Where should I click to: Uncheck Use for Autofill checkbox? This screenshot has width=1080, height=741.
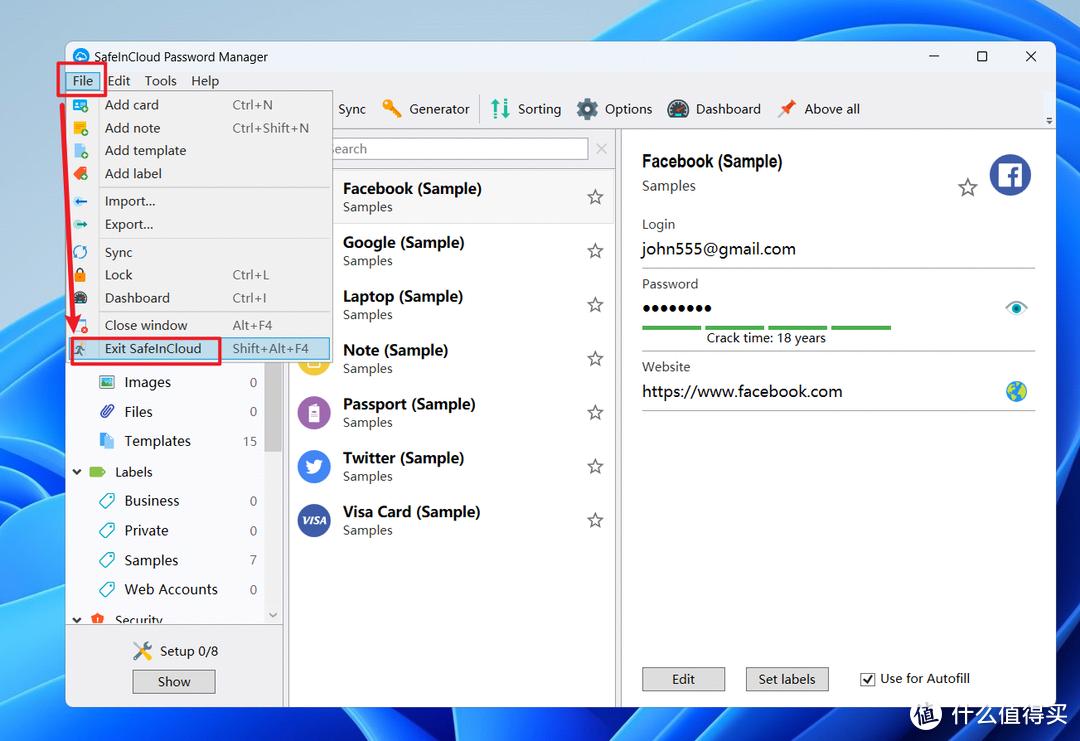(x=867, y=679)
